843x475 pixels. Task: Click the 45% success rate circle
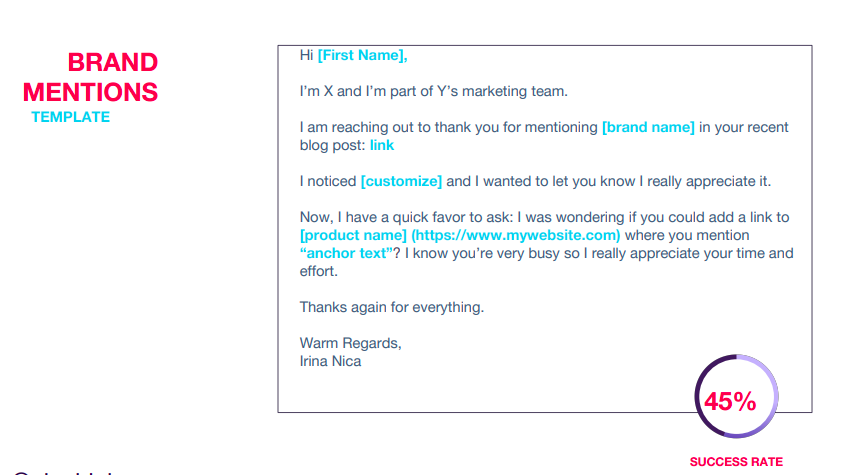coord(736,397)
